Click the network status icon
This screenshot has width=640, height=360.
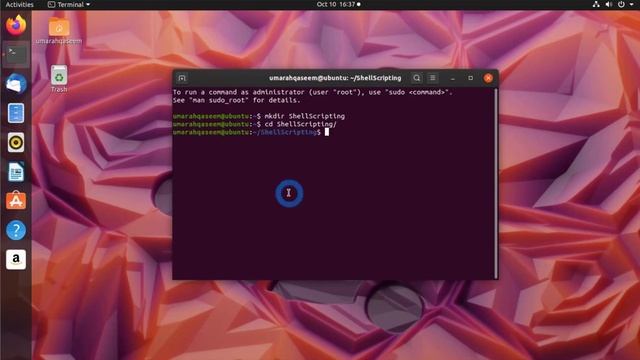coord(596,4)
